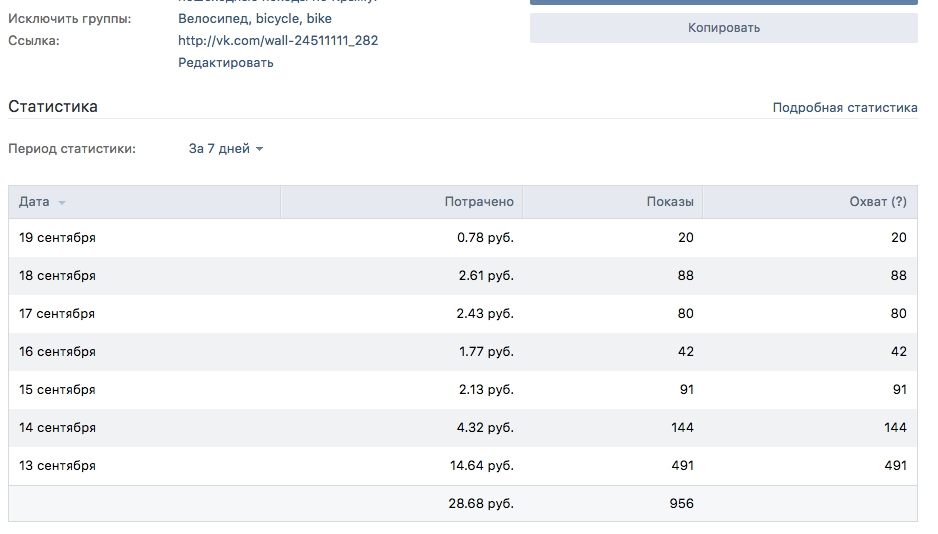
Task: Click the Статистика section heading
Action: (53, 107)
